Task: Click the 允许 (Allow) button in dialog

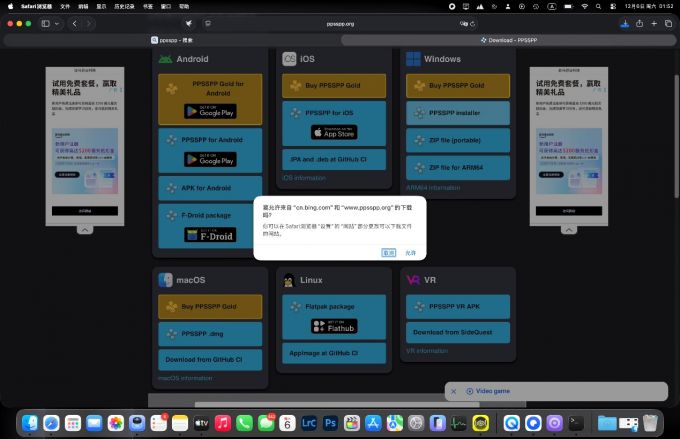Action: [410, 253]
